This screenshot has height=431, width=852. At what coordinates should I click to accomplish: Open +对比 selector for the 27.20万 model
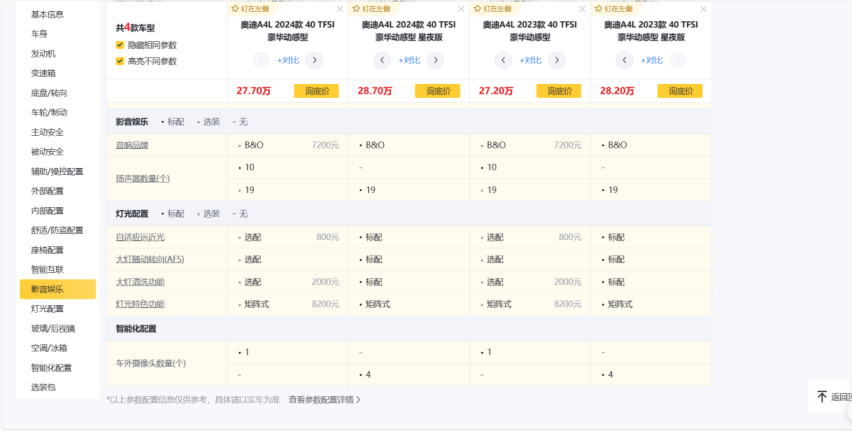[x=529, y=60]
